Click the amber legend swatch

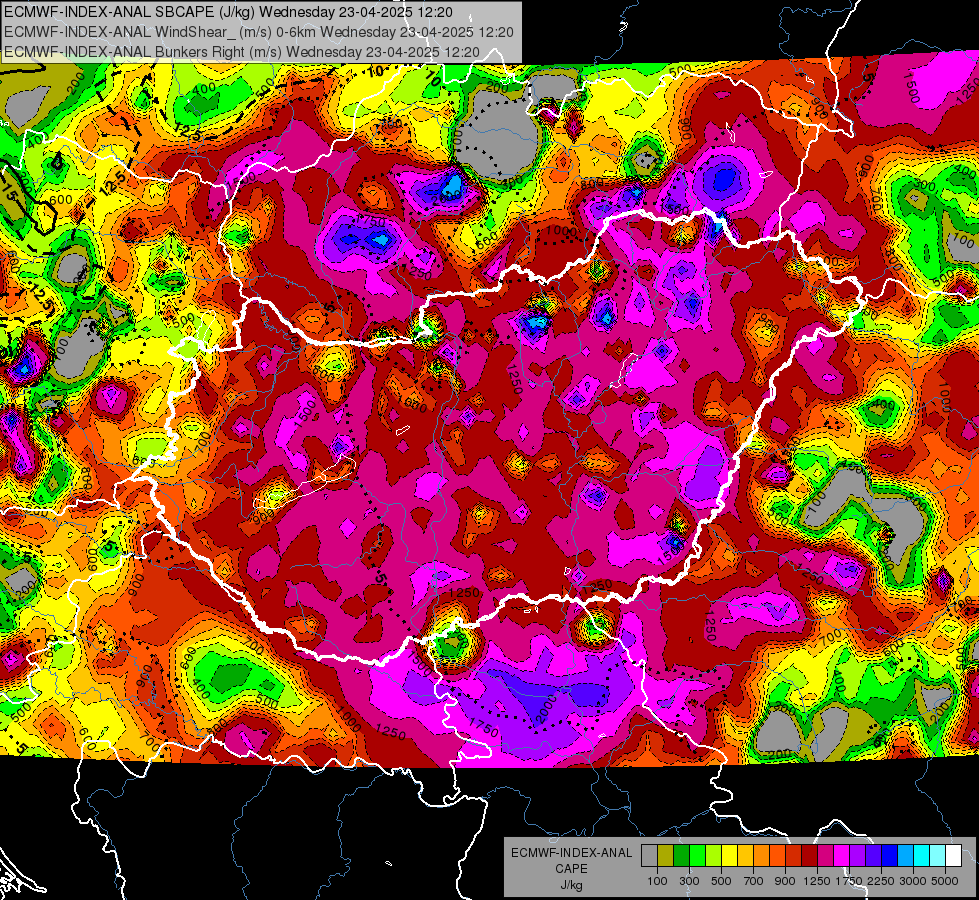point(745,856)
